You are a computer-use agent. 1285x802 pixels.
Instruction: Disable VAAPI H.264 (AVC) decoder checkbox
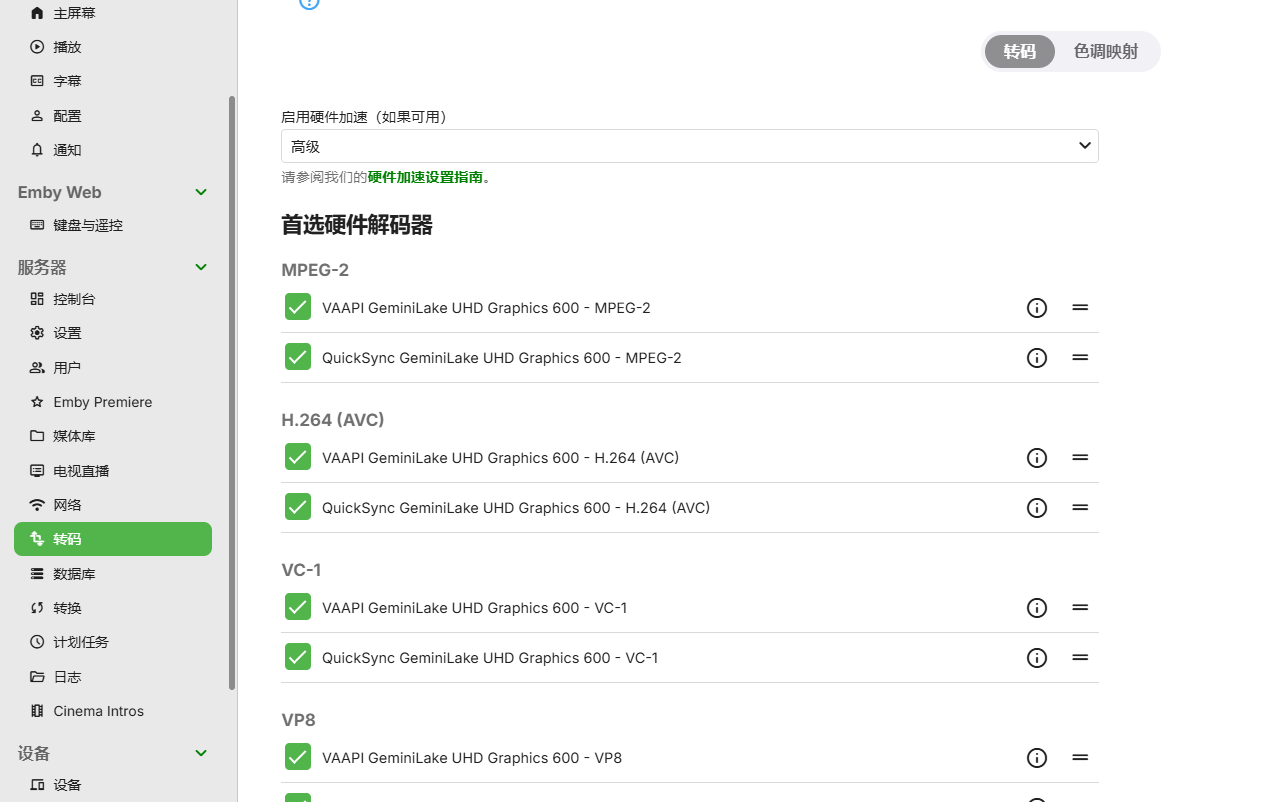click(x=298, y=457)
